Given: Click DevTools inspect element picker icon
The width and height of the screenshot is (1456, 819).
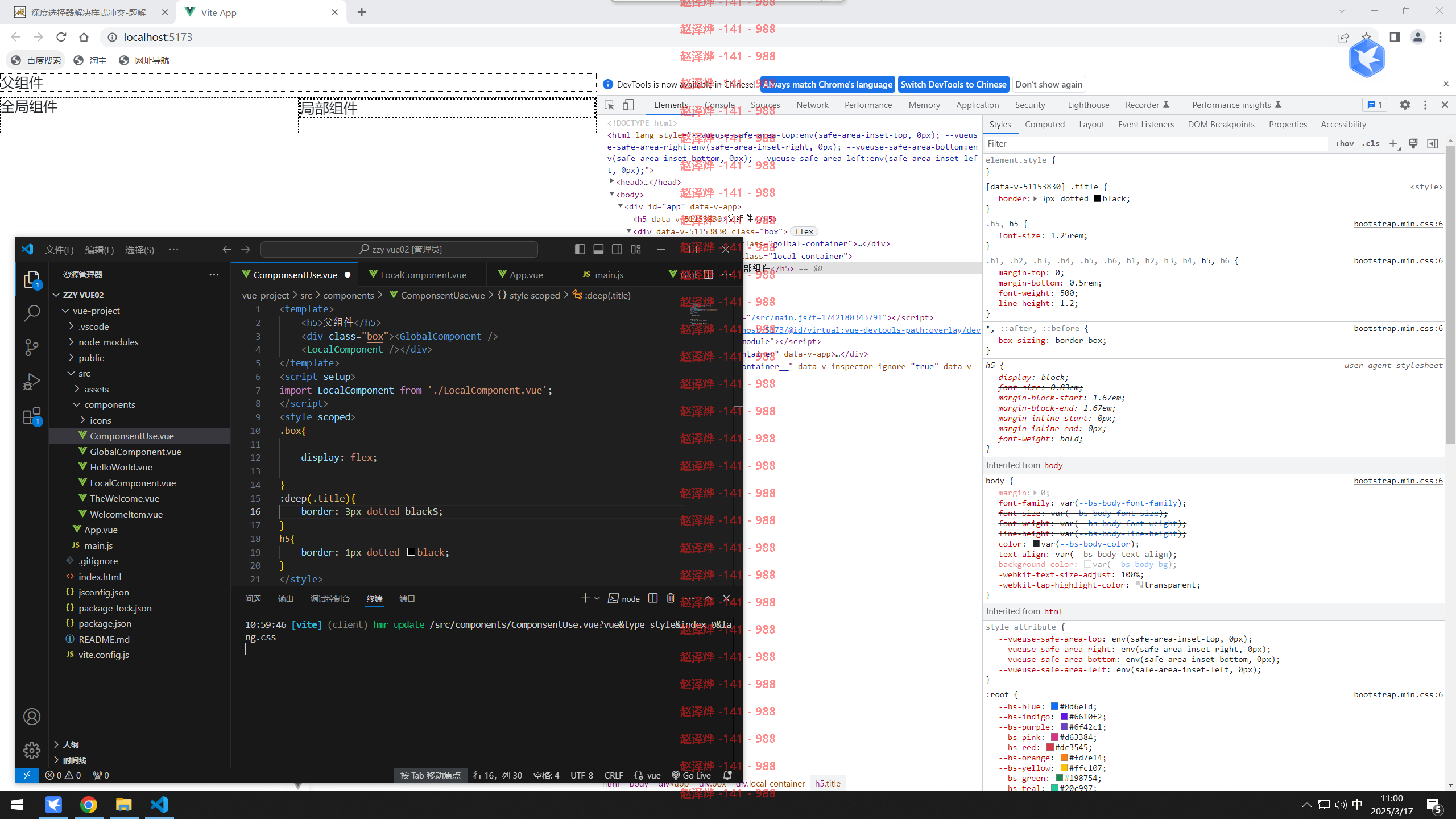Looking at the screenshot, I should (x=609, y=105).
